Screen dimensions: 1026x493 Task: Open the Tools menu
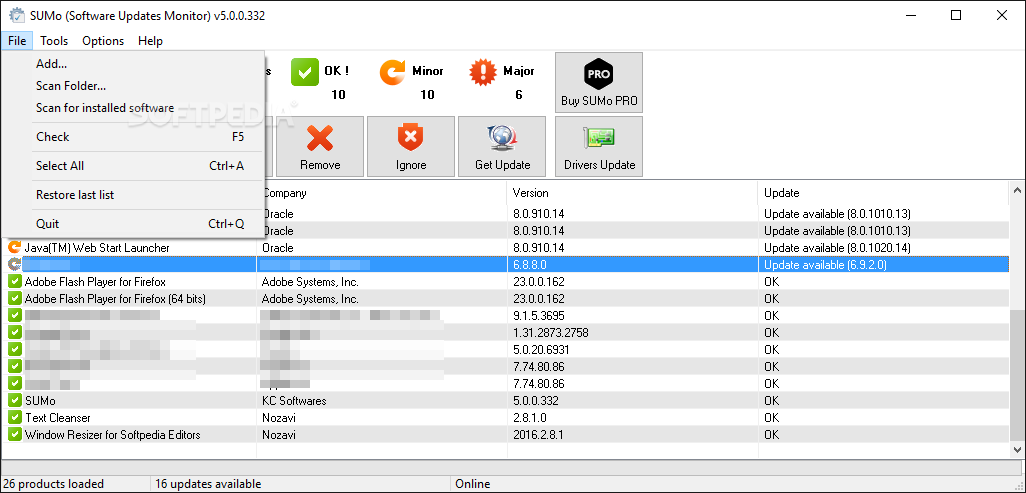[54, 41]
